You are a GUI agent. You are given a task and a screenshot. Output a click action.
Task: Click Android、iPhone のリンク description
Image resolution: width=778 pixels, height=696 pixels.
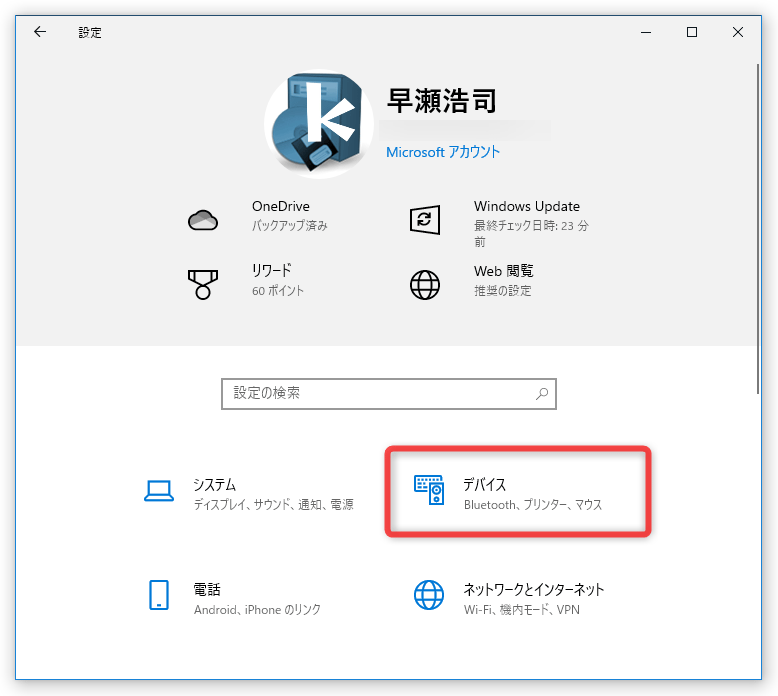coord(257,609)
